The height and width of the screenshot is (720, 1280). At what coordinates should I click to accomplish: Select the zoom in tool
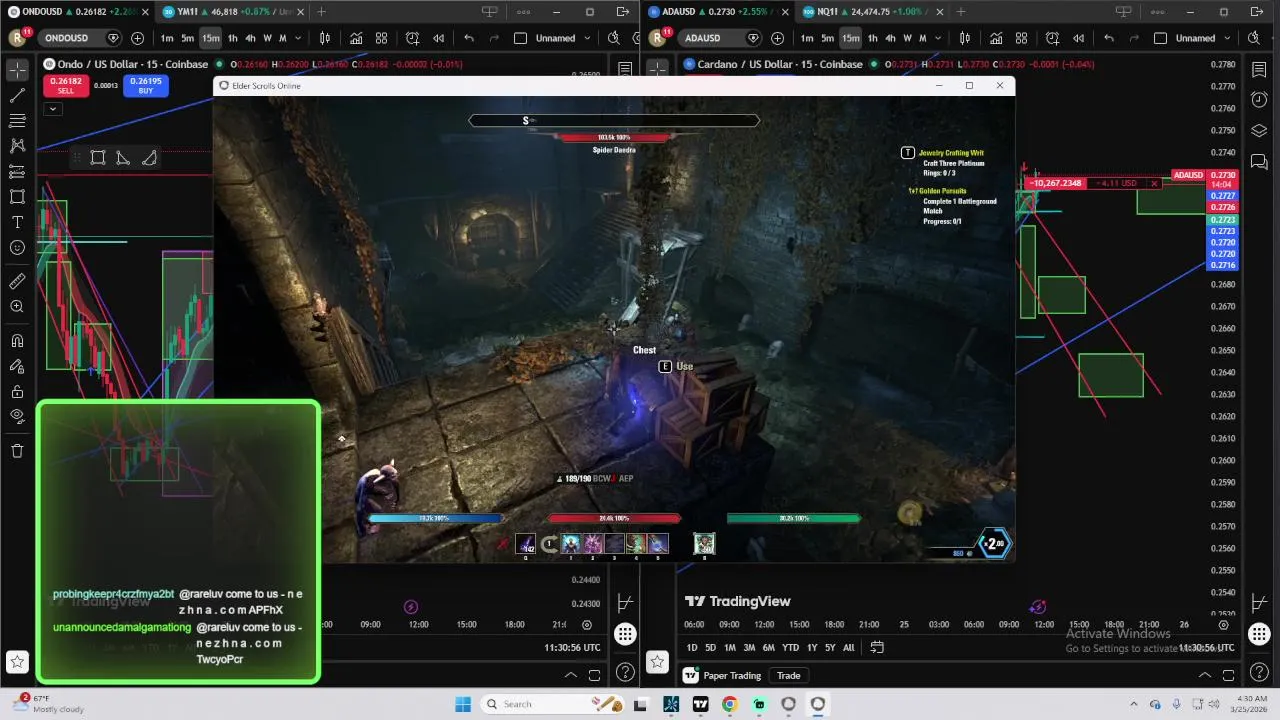point(17,307)
